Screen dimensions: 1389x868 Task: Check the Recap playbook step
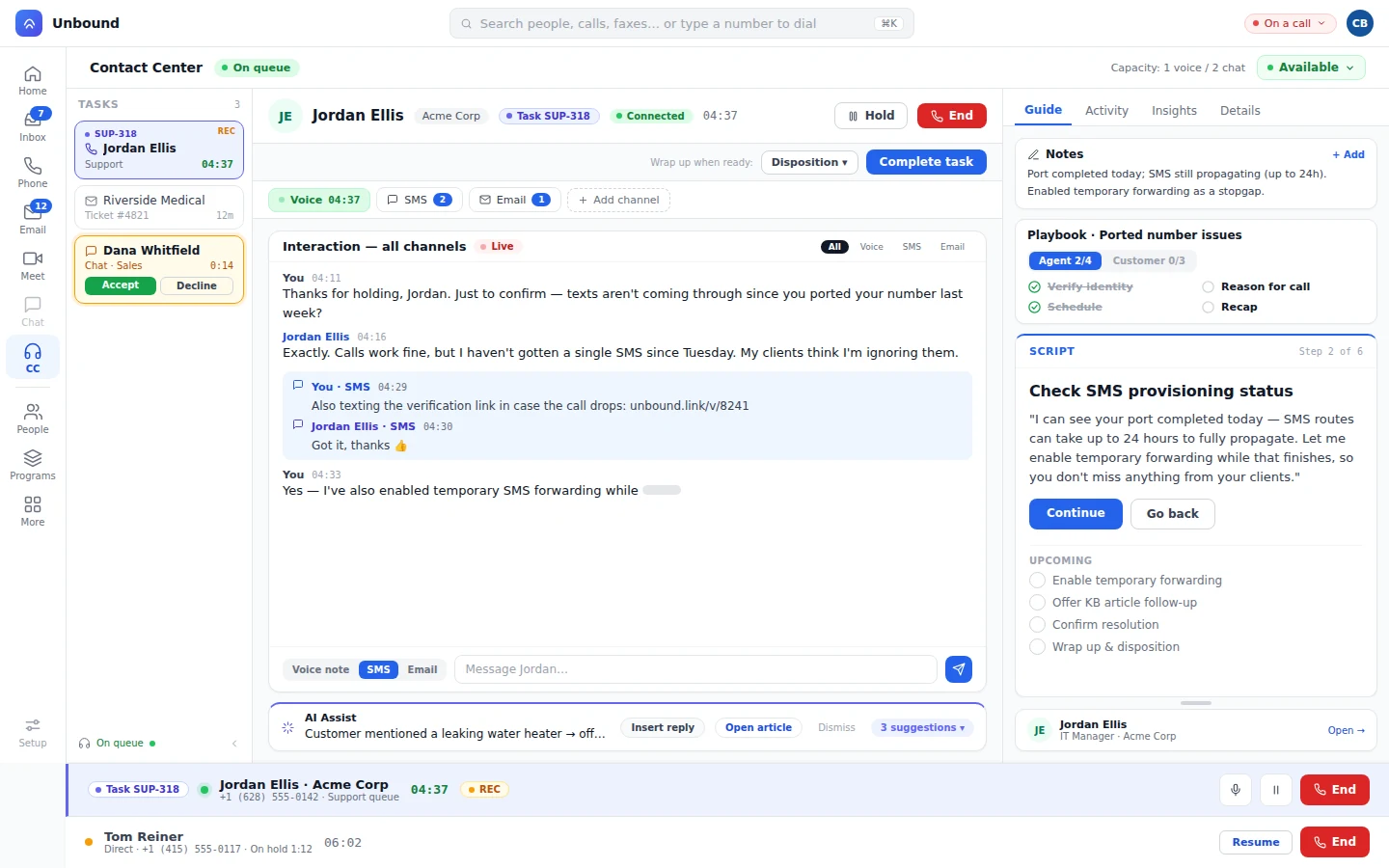point(1208,307)
